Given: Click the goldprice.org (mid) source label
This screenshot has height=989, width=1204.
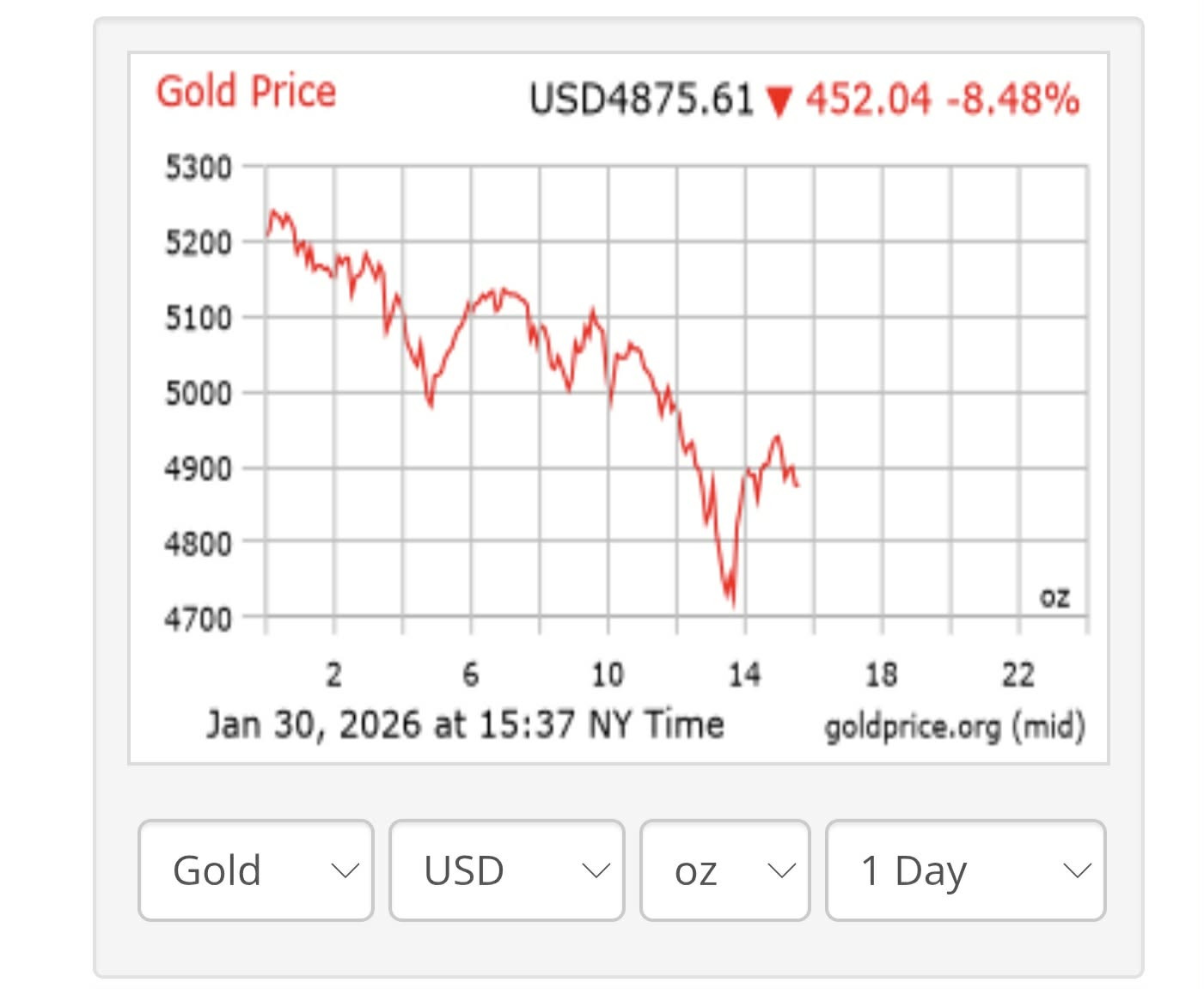Looking at the screenshot, I should pos(954,727).
